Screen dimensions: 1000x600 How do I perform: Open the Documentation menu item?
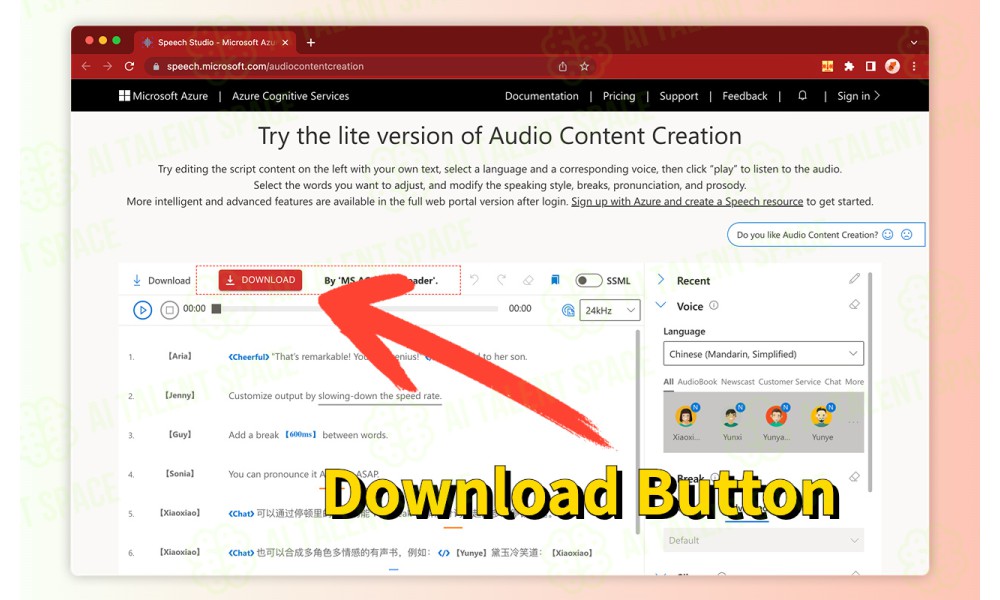click(541, 96)
